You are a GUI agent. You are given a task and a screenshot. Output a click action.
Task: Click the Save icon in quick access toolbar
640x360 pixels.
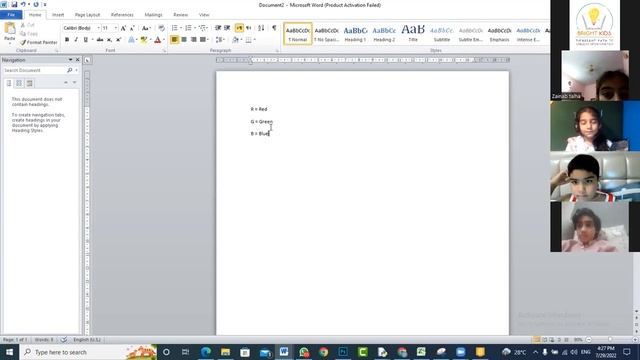(14, 4)
